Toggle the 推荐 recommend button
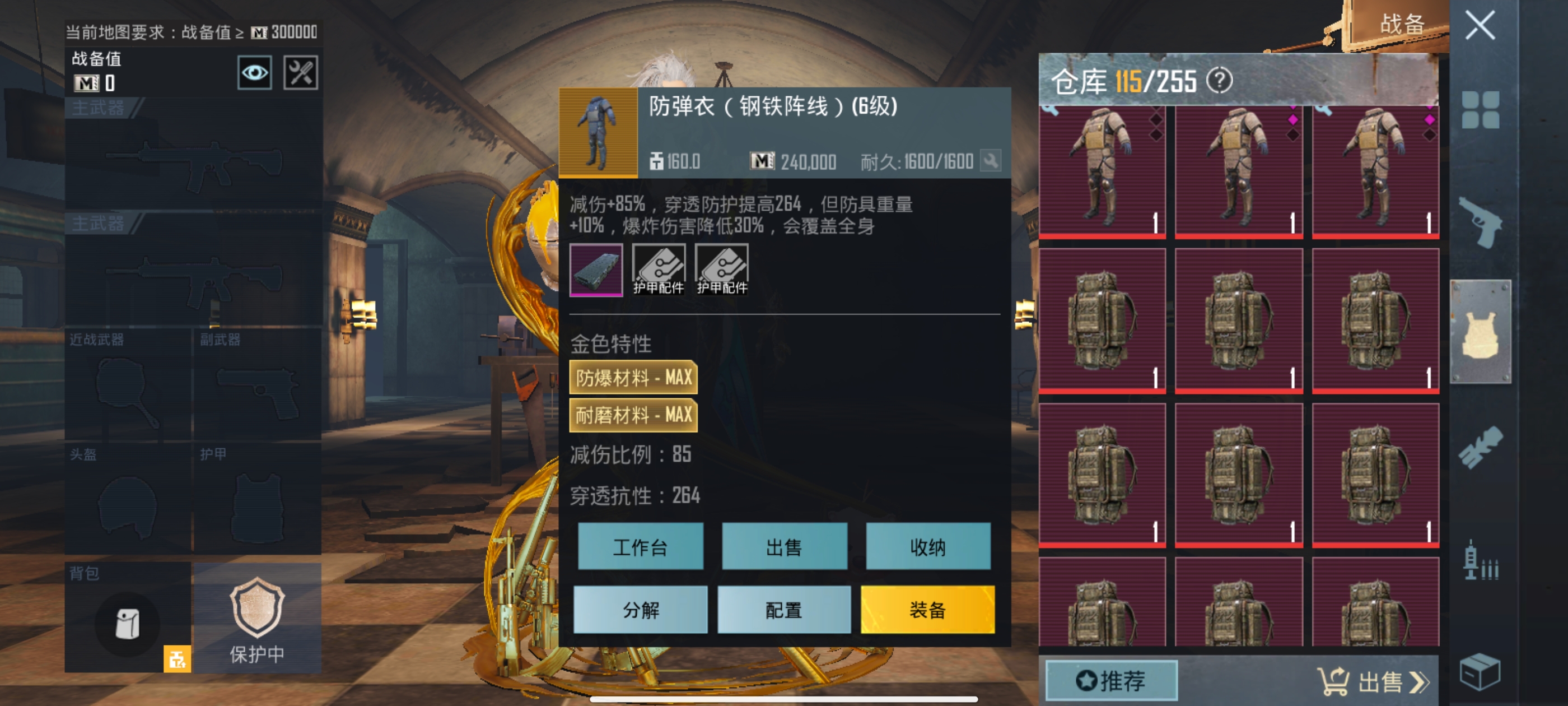The width and height of the screenshot is (1568, 706). [x=1111, y=680]
